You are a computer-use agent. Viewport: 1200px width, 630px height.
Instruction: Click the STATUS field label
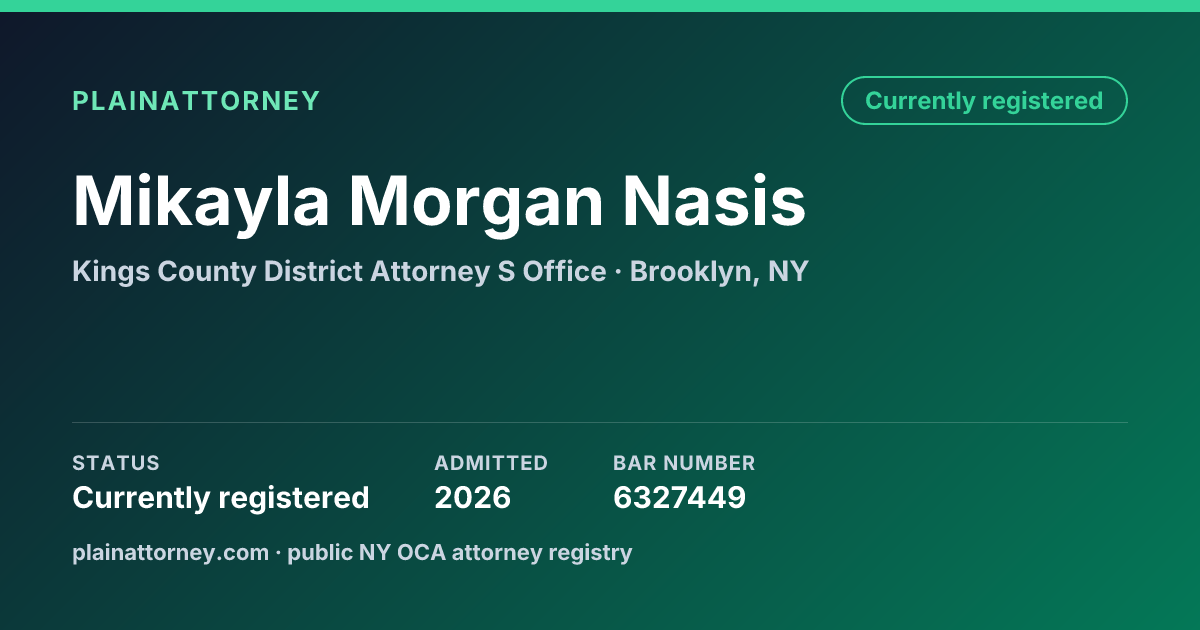(116, 463)
